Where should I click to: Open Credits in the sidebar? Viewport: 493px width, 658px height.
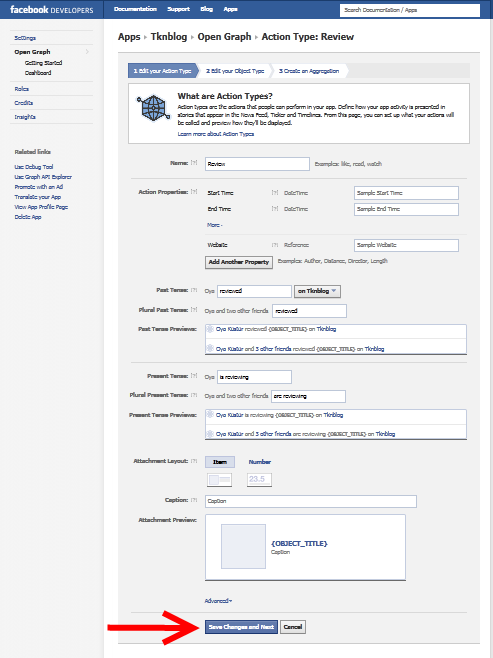point(23,102)
